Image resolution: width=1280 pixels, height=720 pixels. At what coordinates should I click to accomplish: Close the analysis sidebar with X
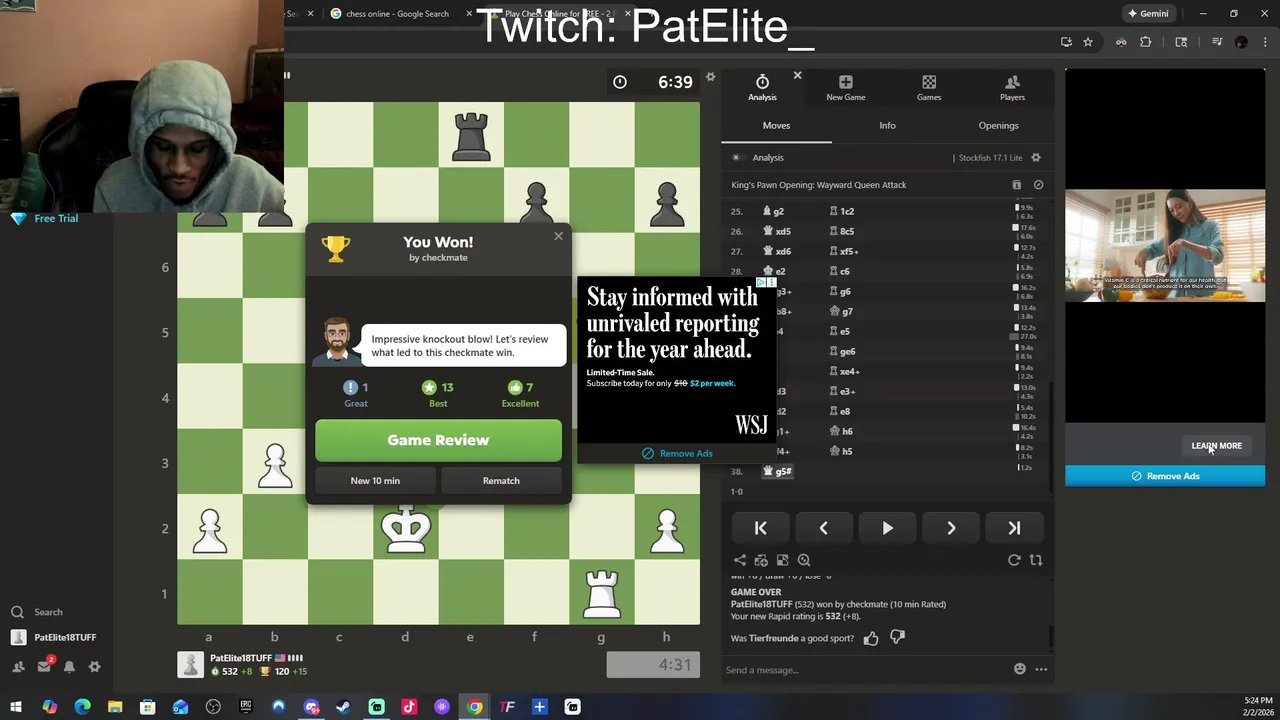point(797,76)
